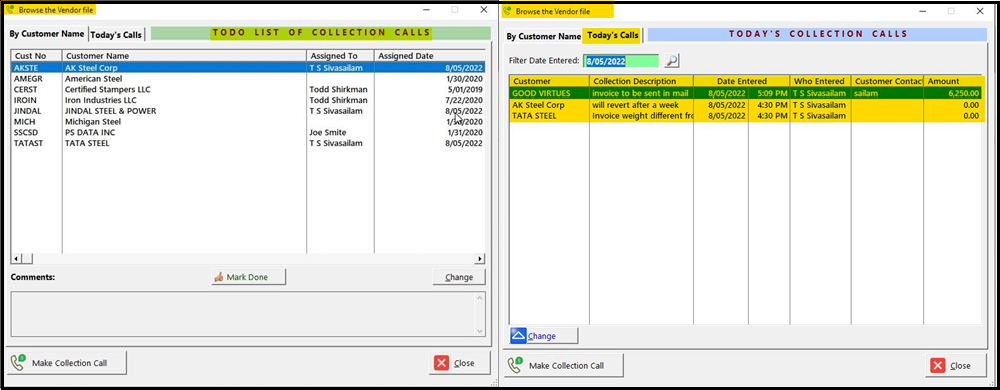1000x390 pixels.
Task: Click the app icon in the left window title bar
Action: click(10, 10)
